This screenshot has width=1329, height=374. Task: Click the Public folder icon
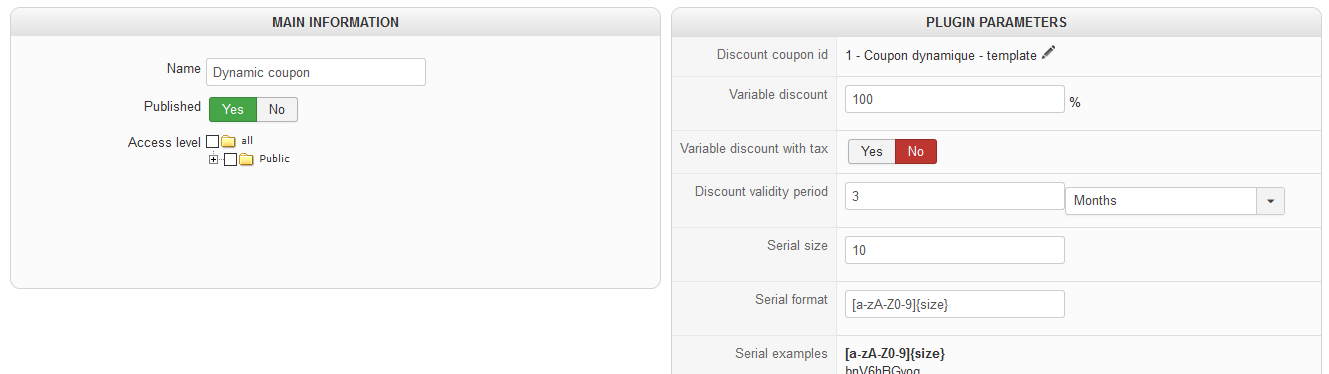pos(246,159)
